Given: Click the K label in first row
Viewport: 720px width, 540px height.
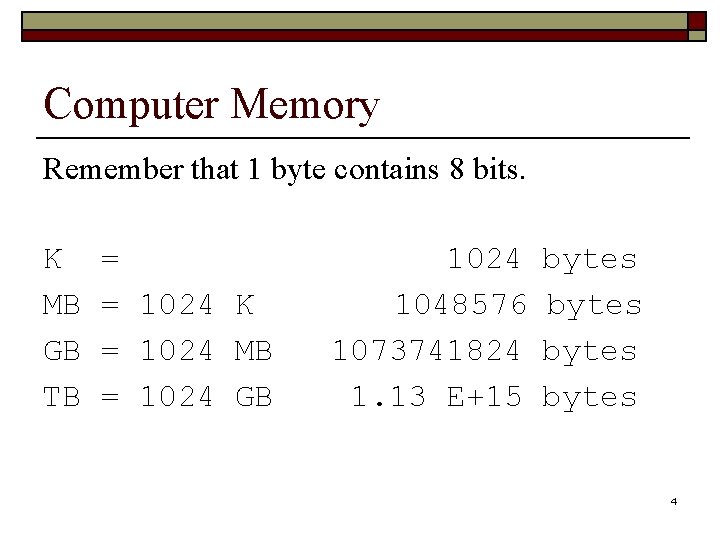Looking at the screenshot, I should [53, 259].
